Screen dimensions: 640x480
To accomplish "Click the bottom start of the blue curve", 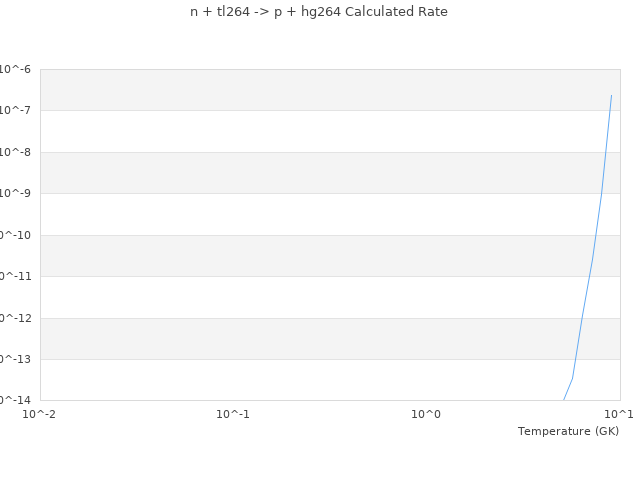I will (x=564, y=400).
